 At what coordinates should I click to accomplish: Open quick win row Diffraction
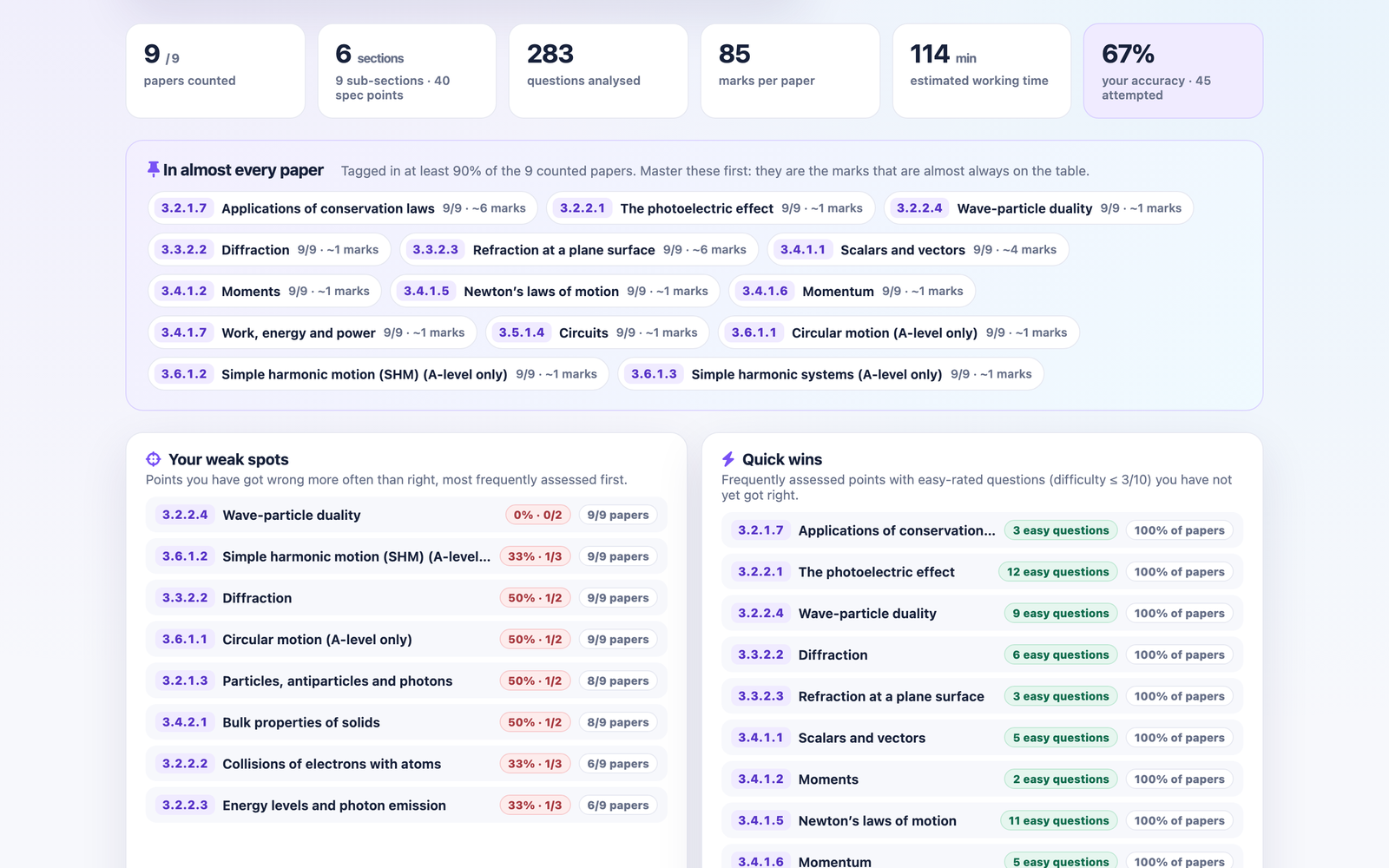click(x=982, y=655)
